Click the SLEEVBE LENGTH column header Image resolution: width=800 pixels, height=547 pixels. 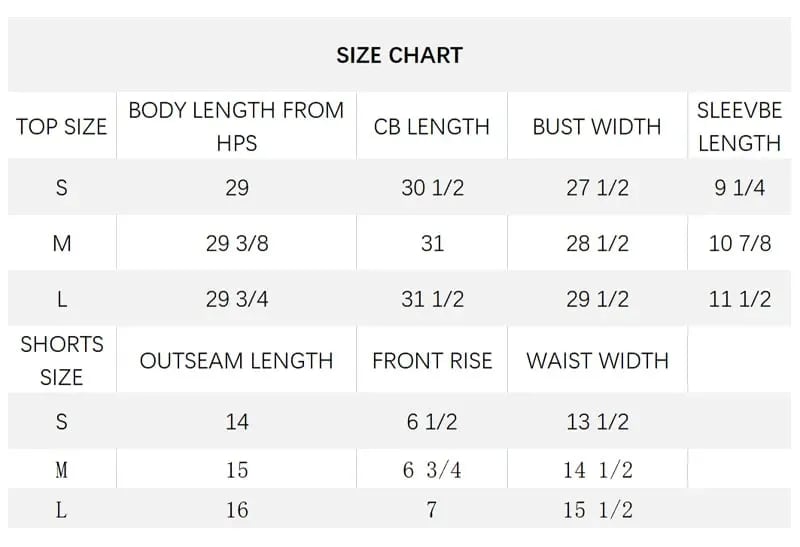click(739, 127)
